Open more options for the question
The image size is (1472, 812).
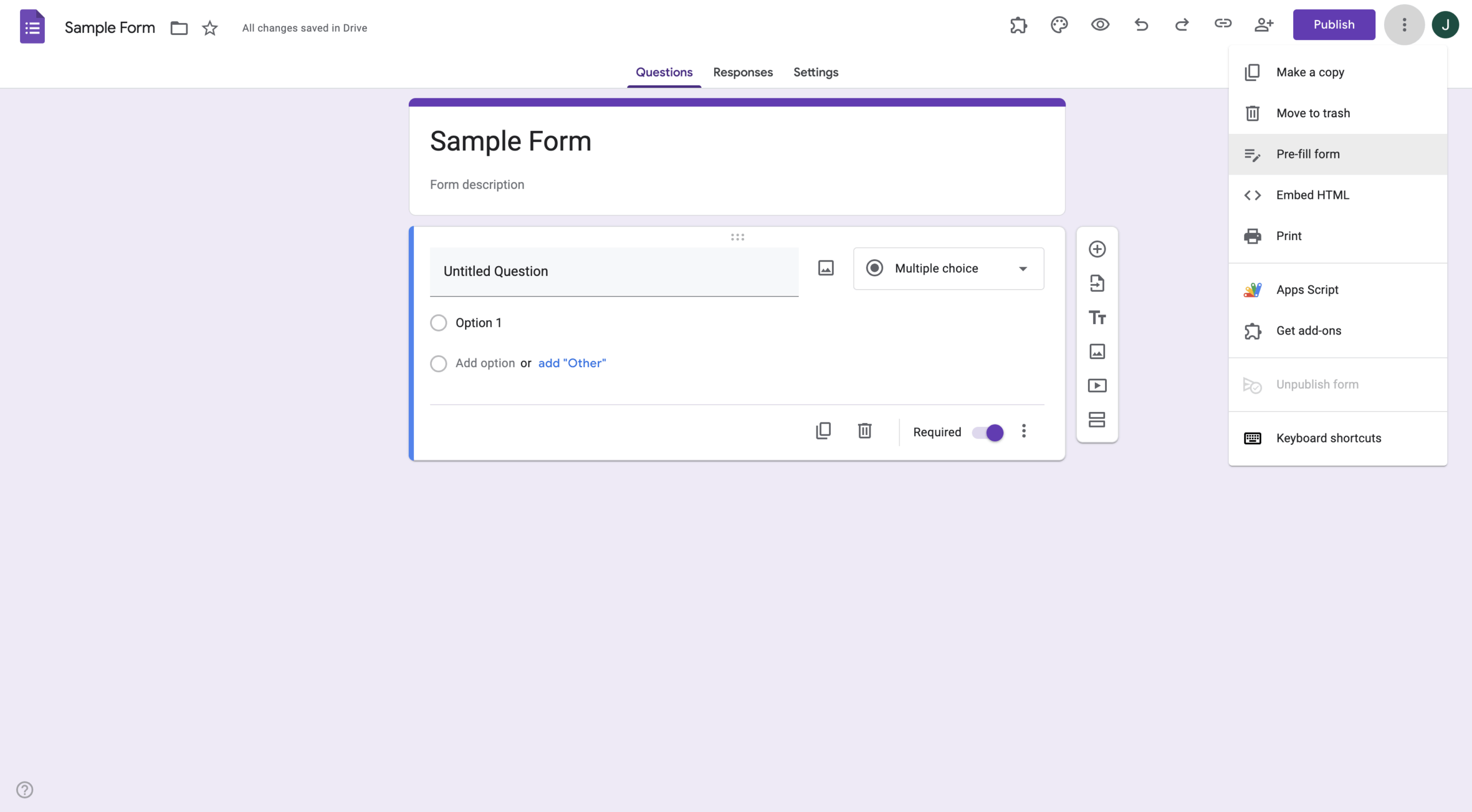1023,431
